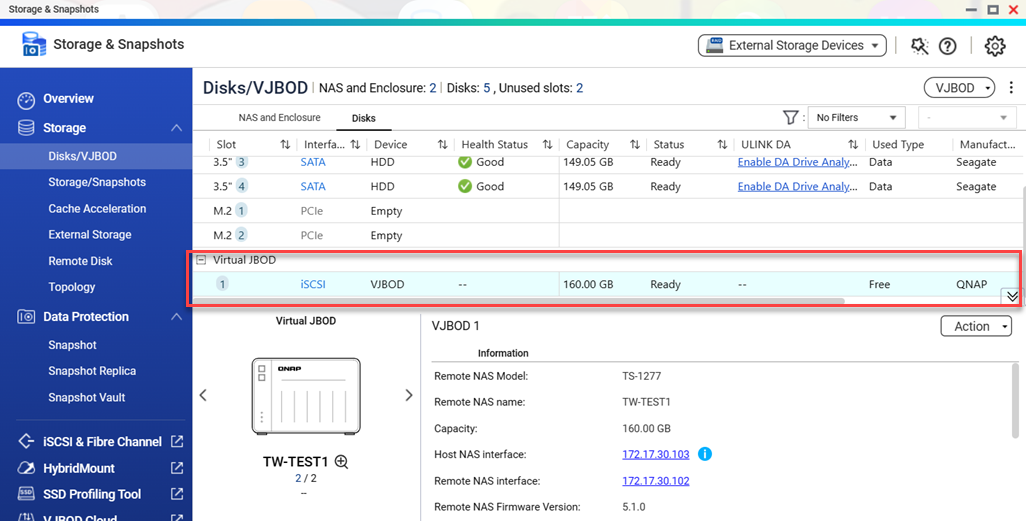Open the global settings gear icon

click(994, 46)
